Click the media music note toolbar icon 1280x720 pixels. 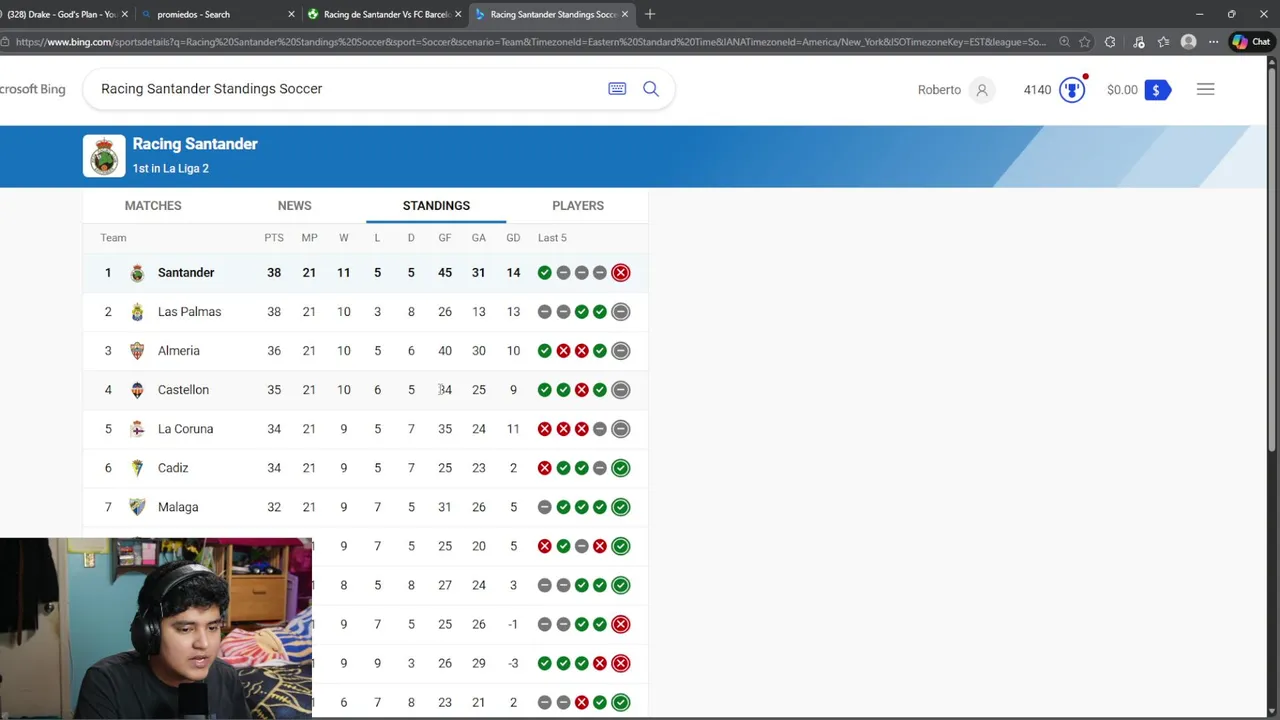(1137, 42)
